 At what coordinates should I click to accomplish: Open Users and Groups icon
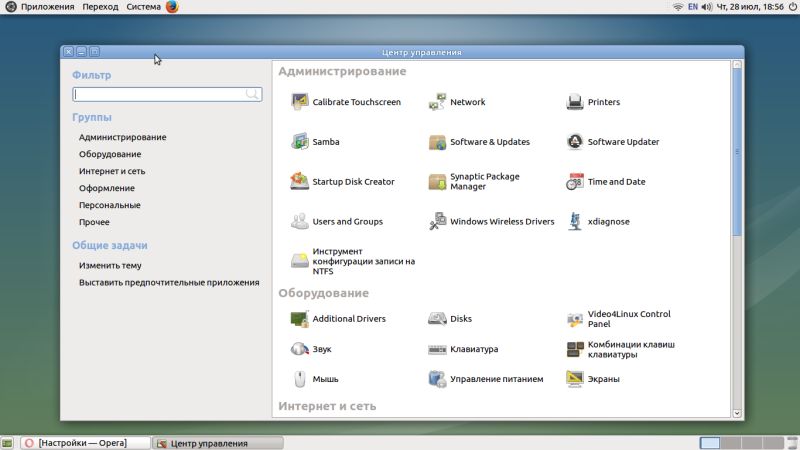pos(299,221)
